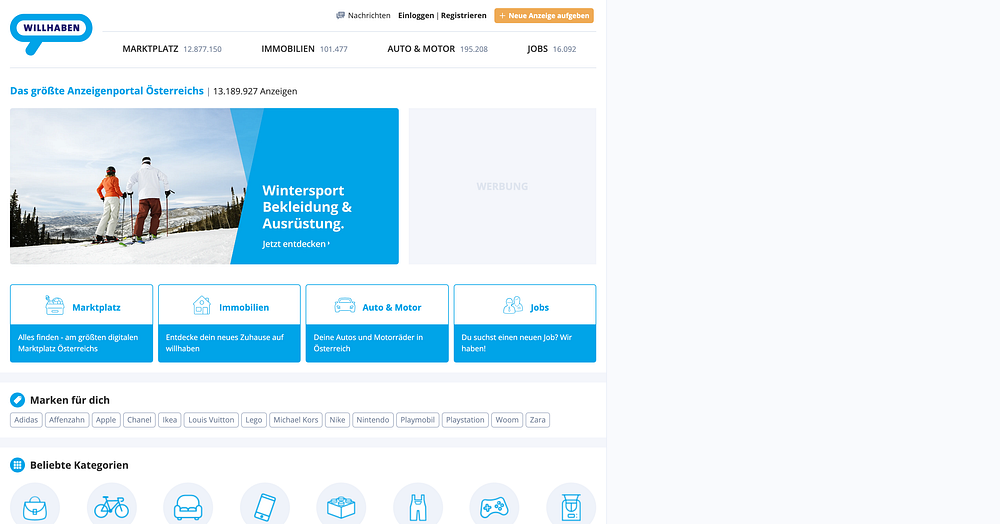Select the Adidas brand tag

coord(26,420)
